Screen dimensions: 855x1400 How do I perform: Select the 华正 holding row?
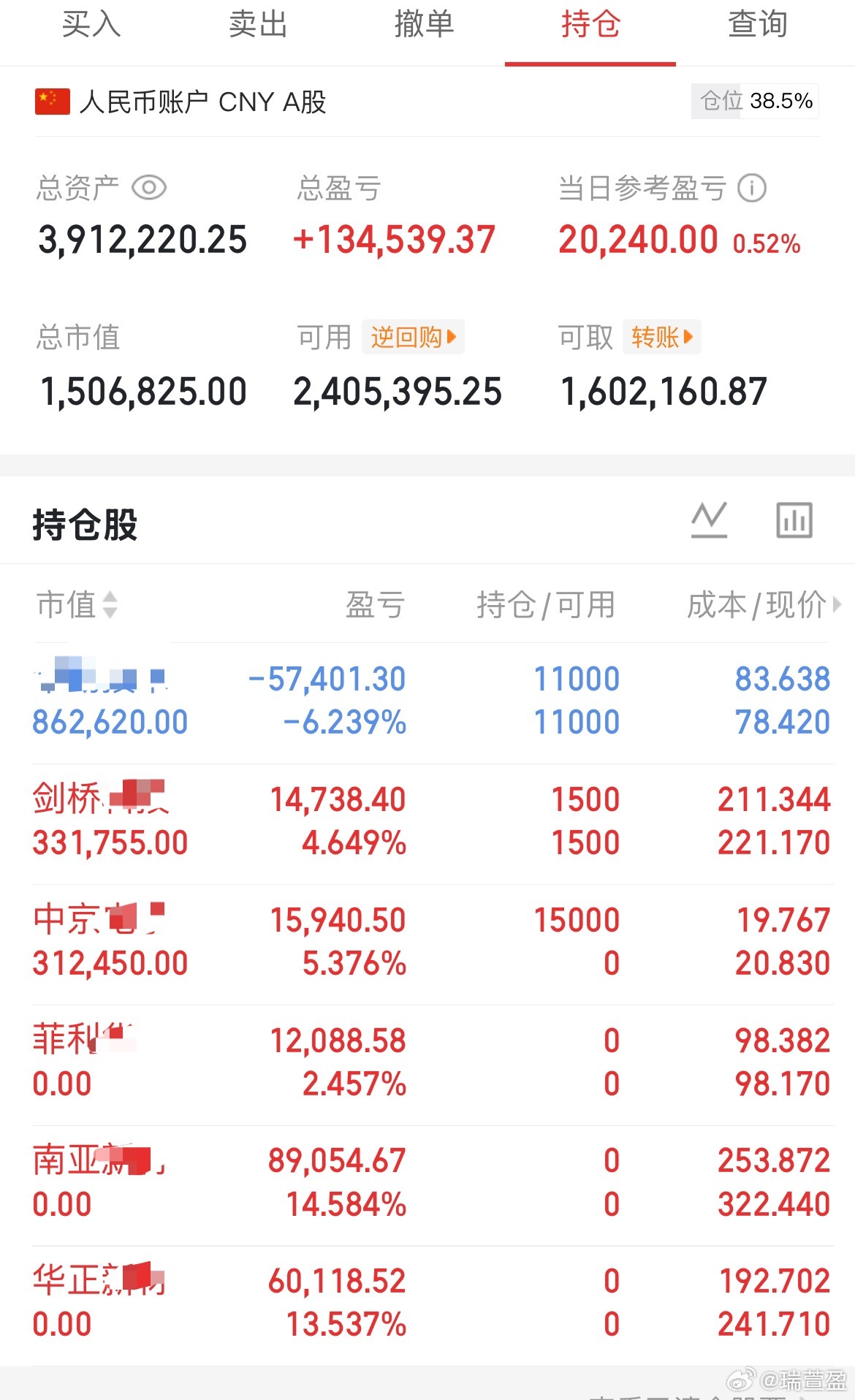tap(432, 1303)
